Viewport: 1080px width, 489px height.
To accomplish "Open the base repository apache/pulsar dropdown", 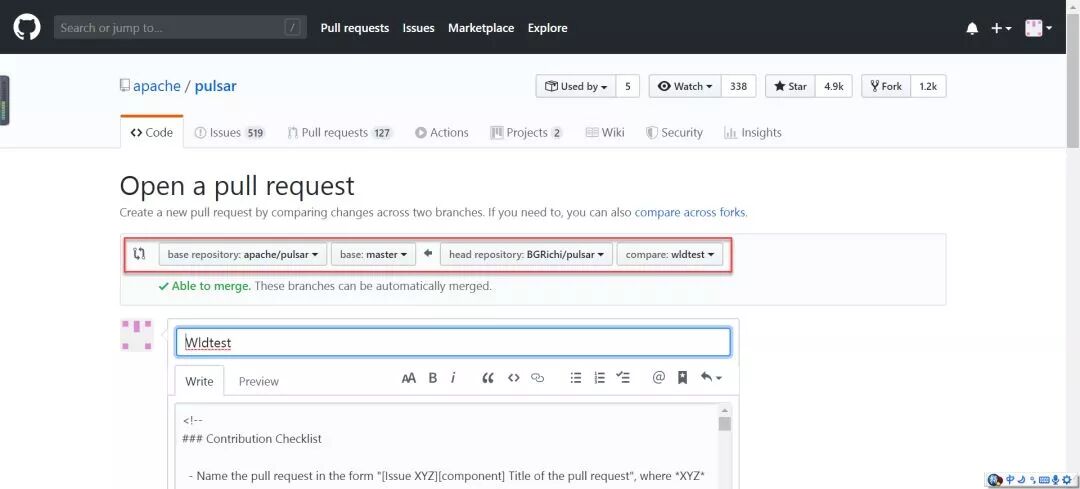I will (x=242, y=254).
